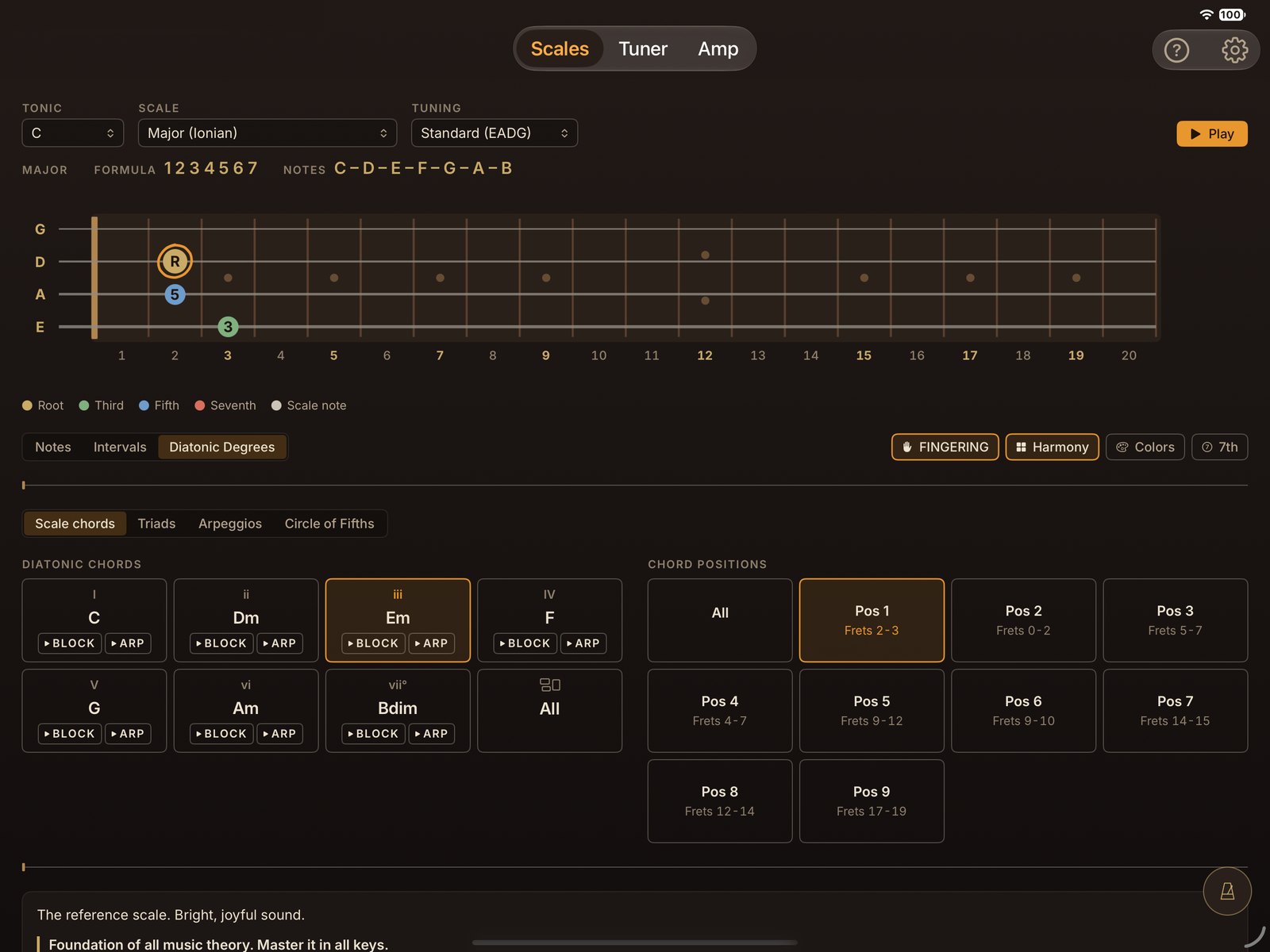The height and width of the screenshot is (952, 1270).
Task: Play block chord for F
Action: click(525, 643)
